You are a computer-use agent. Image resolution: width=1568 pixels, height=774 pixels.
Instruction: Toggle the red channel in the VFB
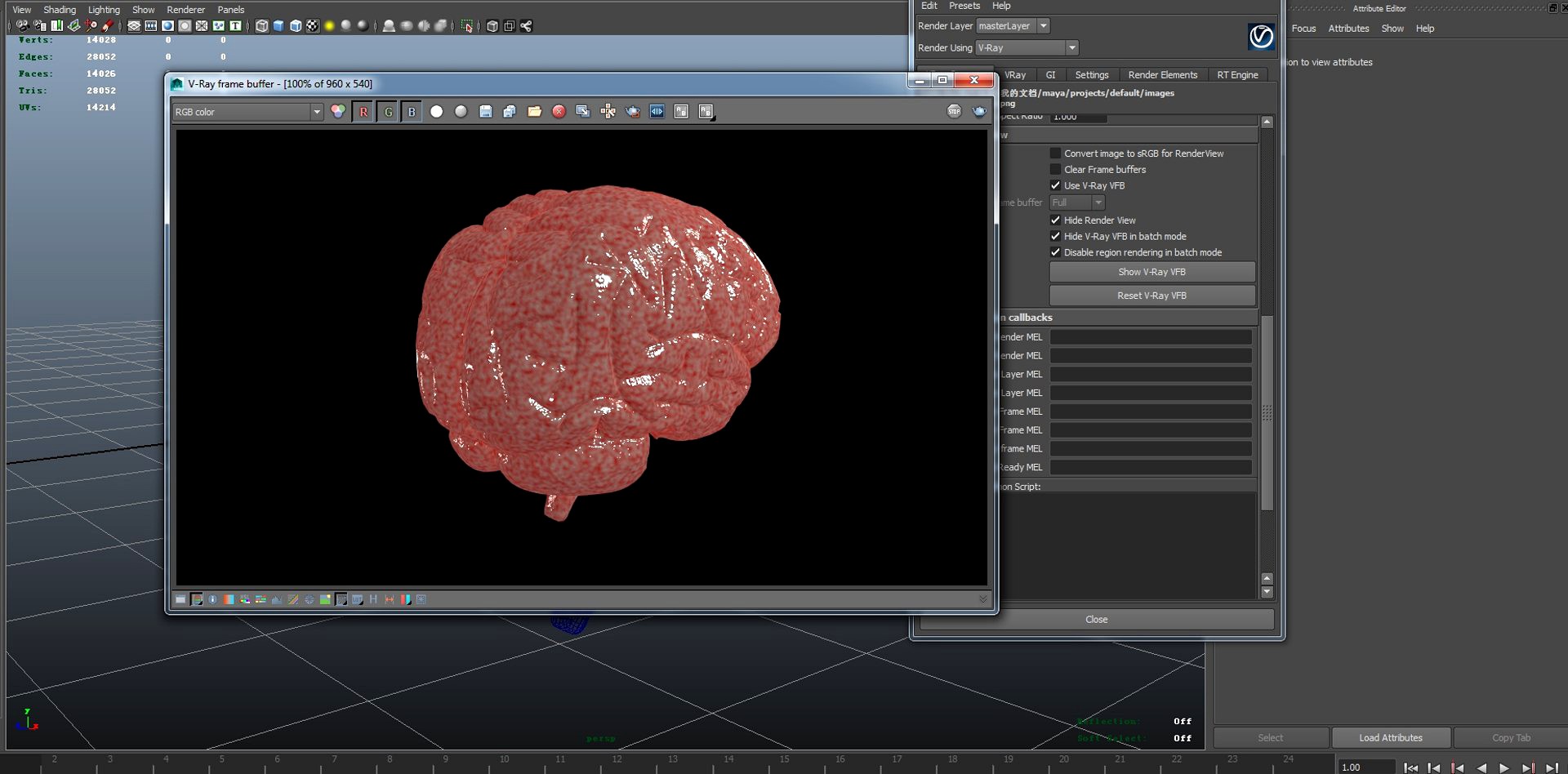tap(363, 112)
